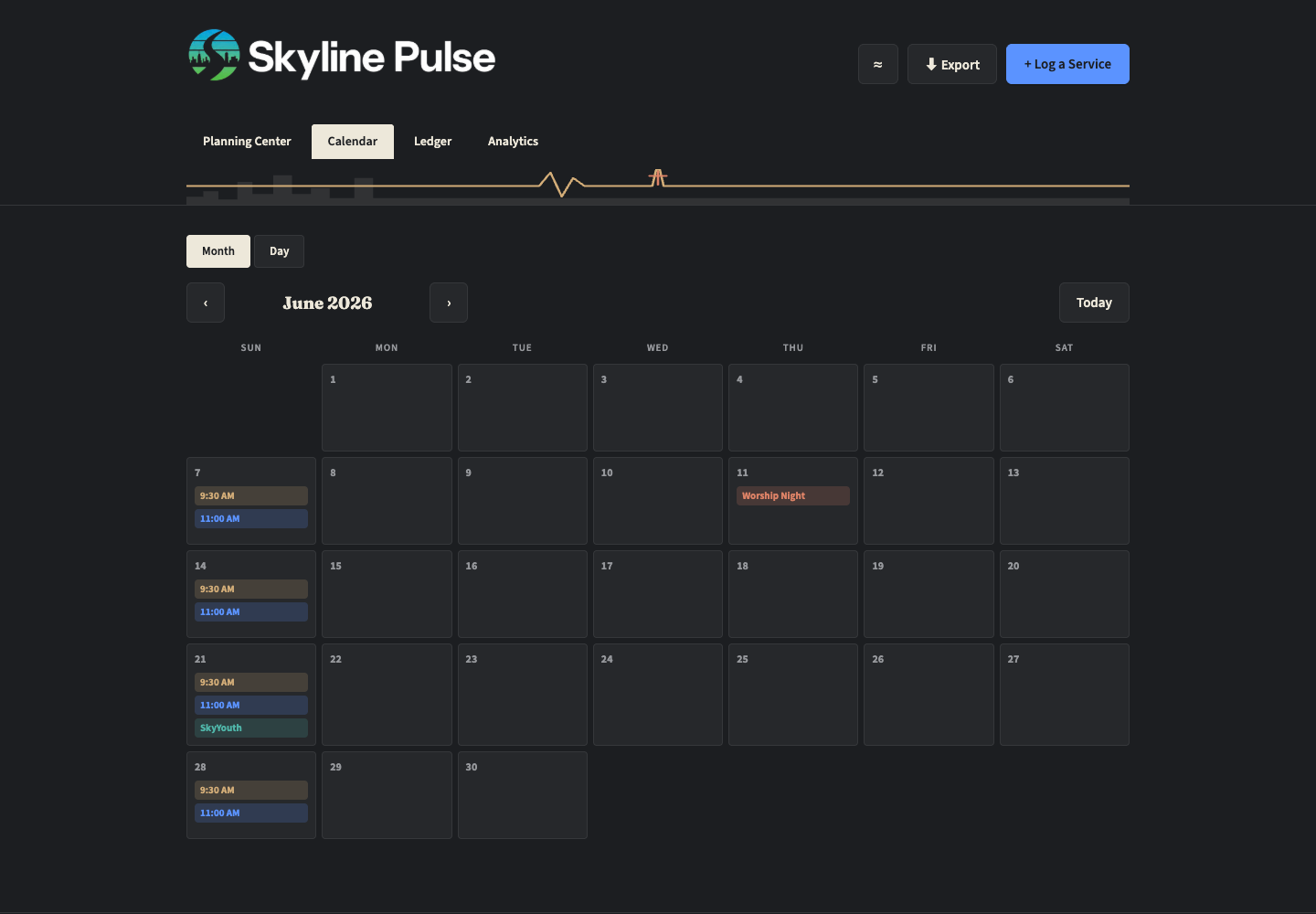The width and height of the screenshot is (1316, 914).
Task: Switch to Day view
Action: coord(279,251)
